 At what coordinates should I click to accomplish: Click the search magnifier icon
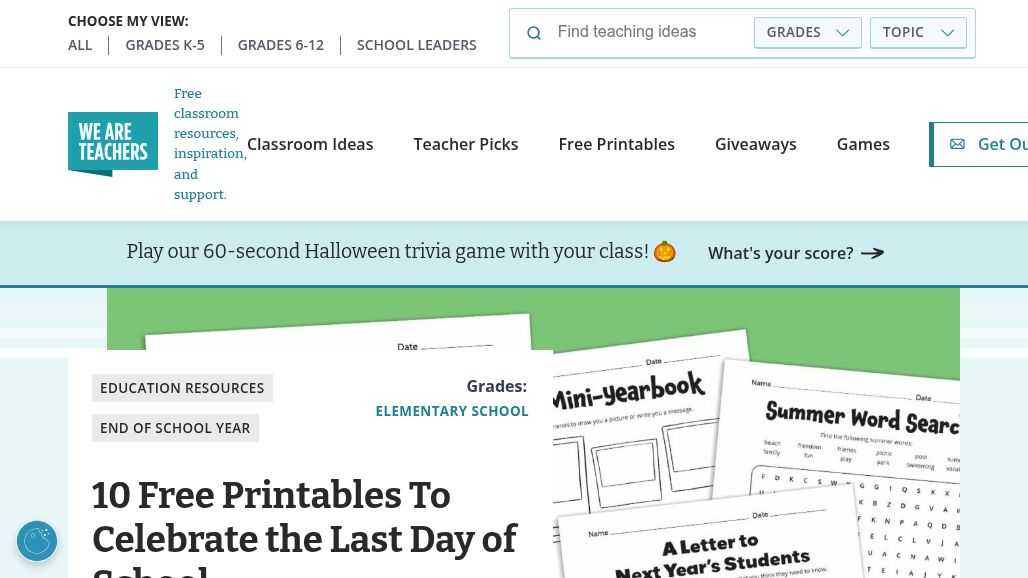click(x=534, y=33)
